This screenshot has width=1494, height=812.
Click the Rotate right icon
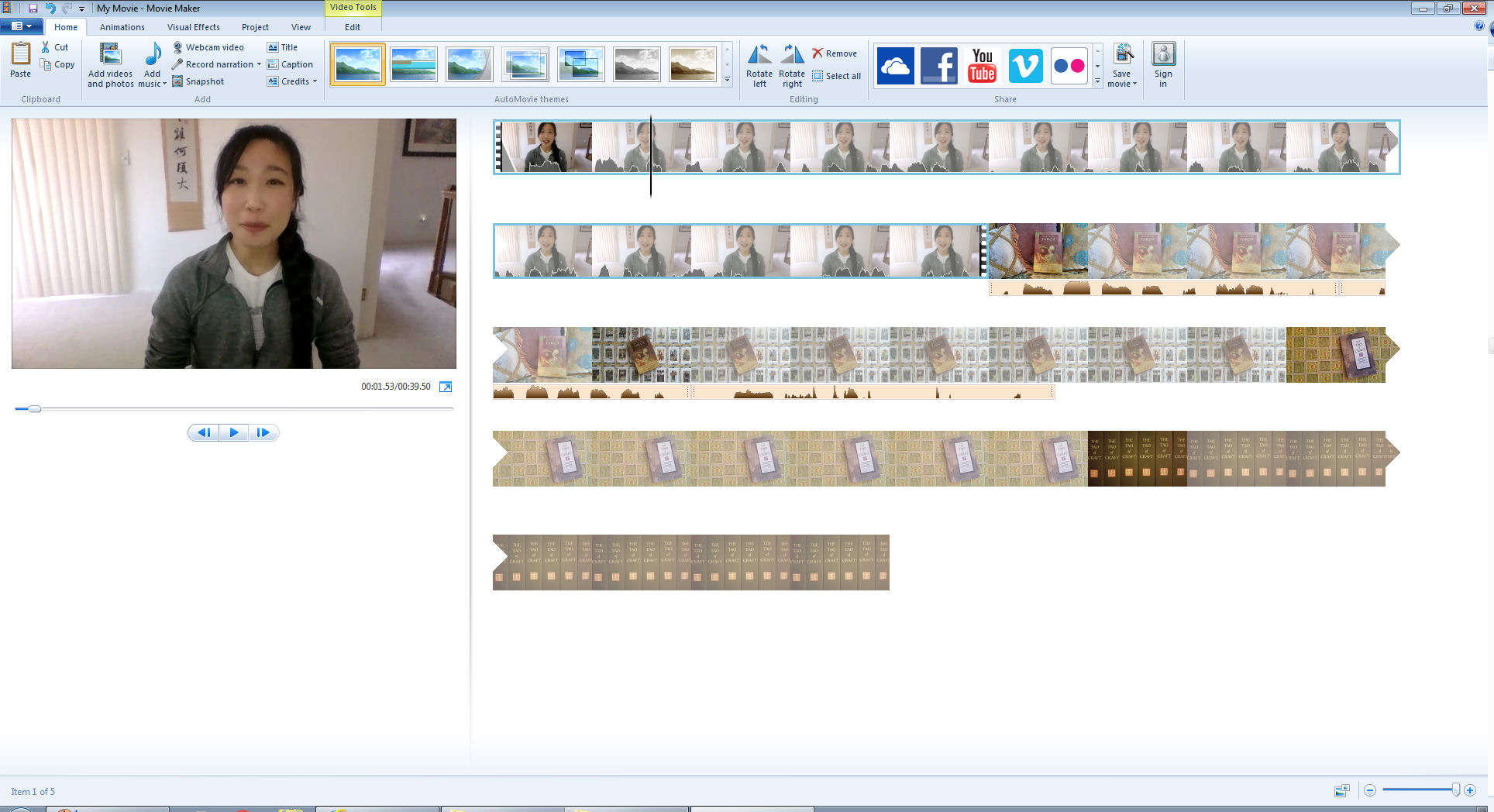click(x=791, y=56)
